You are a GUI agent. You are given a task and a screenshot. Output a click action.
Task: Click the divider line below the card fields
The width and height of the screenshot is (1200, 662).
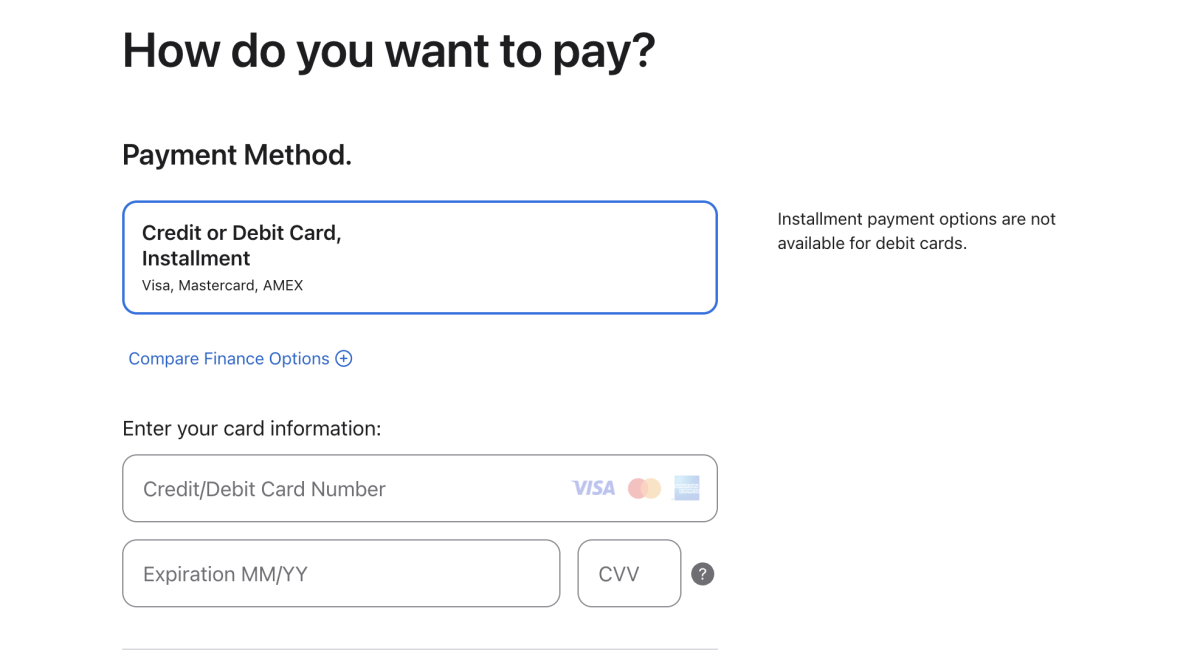(x=420, y=649)
